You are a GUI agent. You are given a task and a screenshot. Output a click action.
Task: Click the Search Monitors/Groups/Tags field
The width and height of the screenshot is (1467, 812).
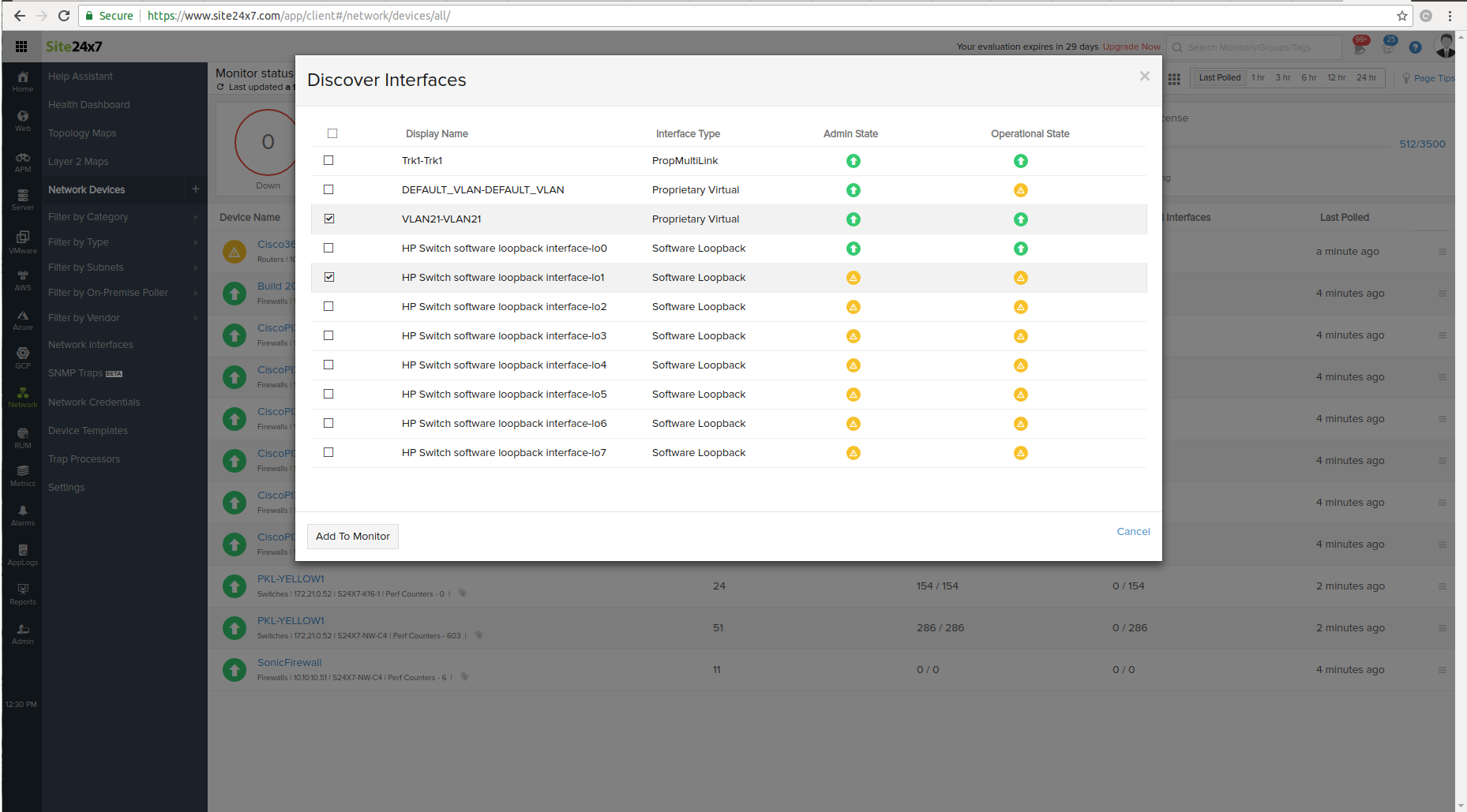coord(1255,47)
